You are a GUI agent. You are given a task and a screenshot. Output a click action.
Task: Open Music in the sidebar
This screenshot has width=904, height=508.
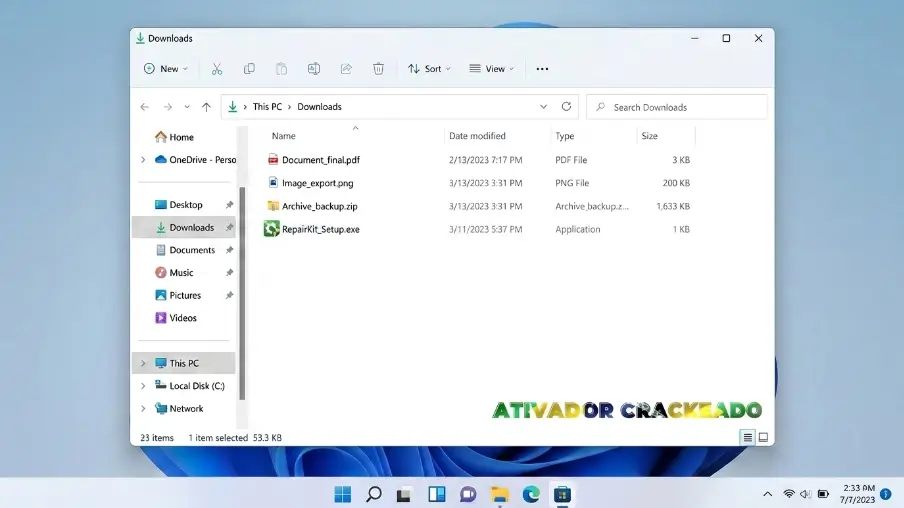pos(175,272)
